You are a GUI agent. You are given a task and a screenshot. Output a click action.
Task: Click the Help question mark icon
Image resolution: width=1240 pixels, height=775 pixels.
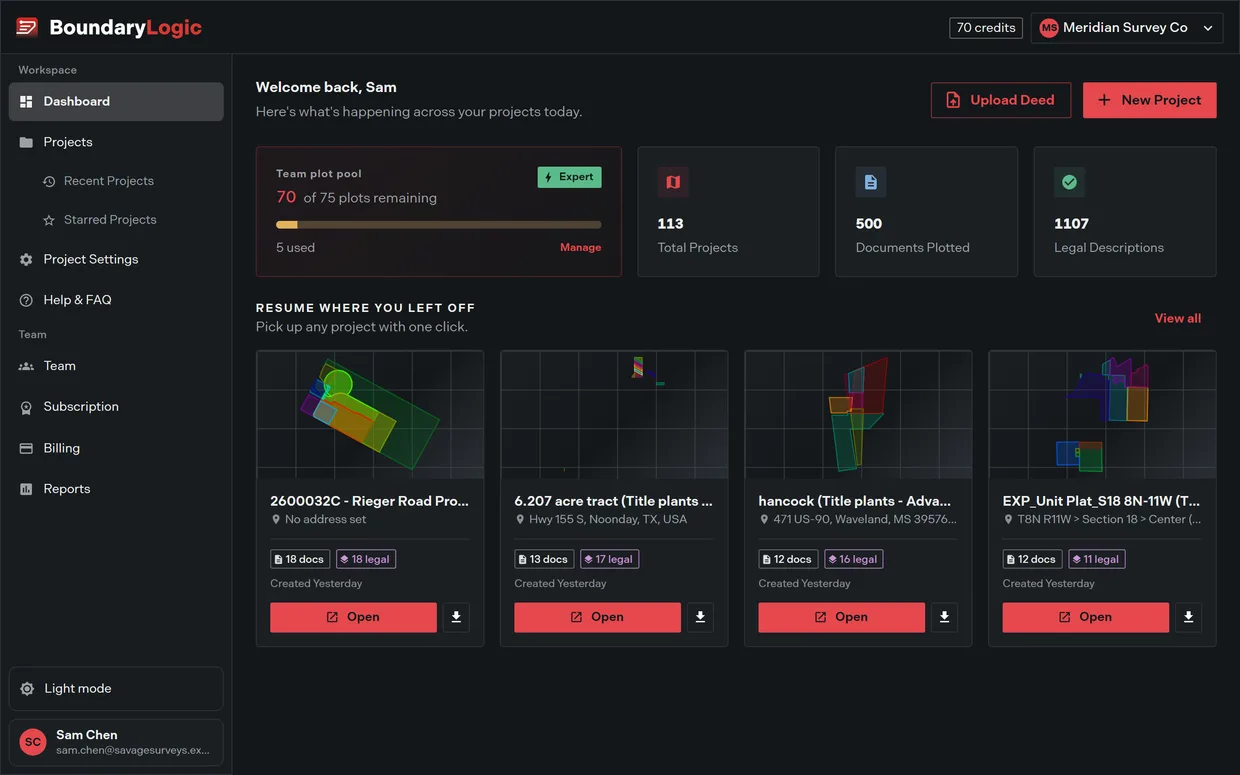click(26, 300)
